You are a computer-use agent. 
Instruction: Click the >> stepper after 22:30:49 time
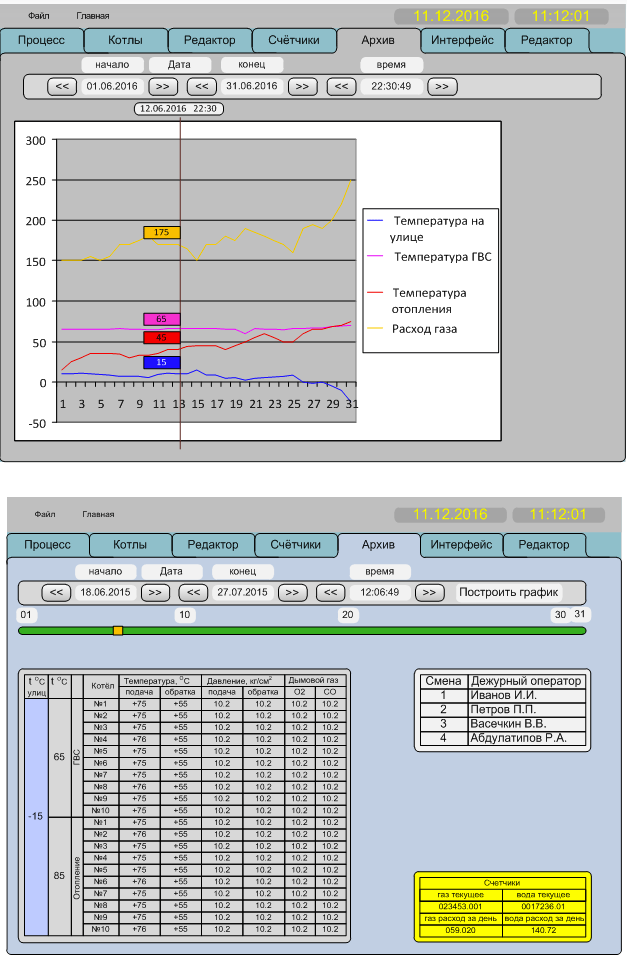click(442, 86)
